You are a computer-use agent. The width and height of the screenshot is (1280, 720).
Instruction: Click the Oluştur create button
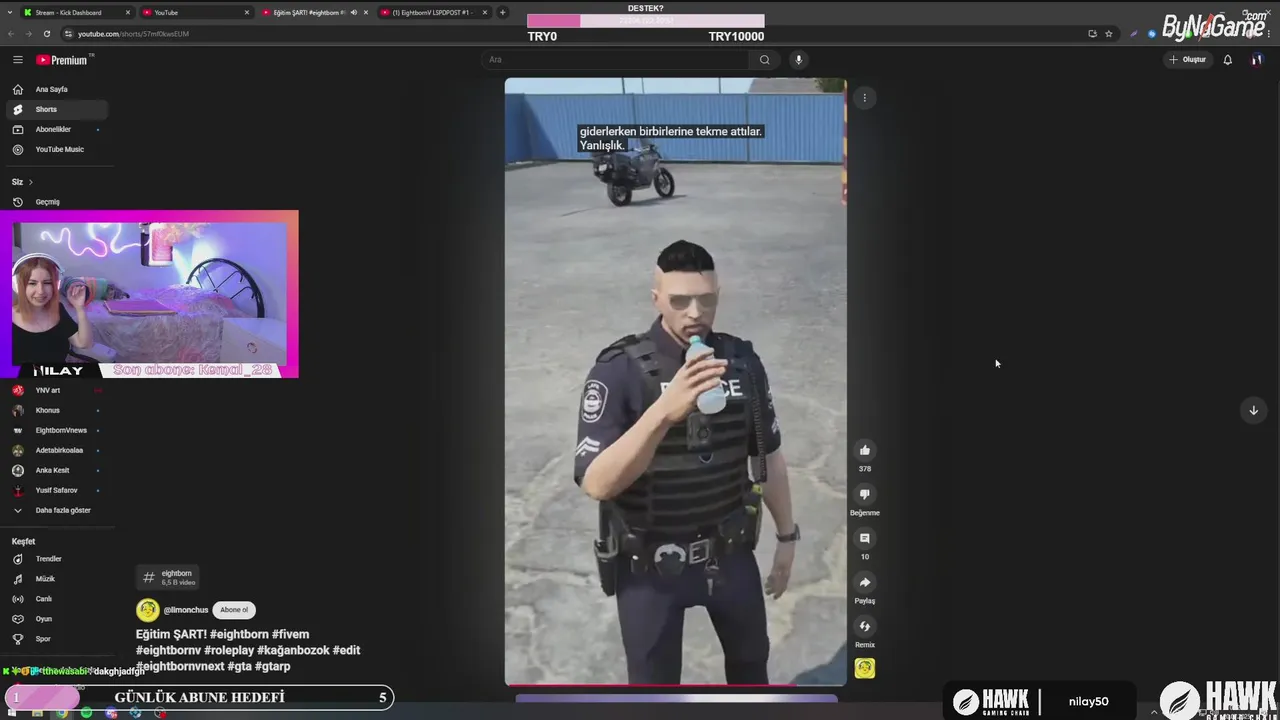click(x=1188, y=60)
